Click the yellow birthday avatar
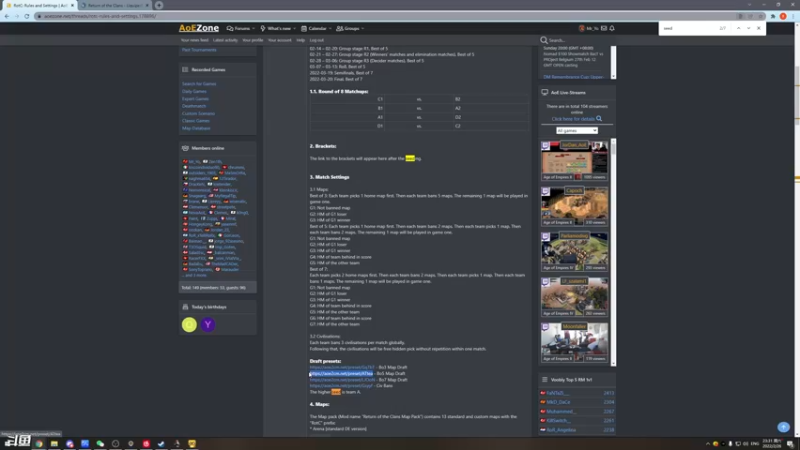The width and height of the screenshot is (800, 450). click(x=189, y=324)
